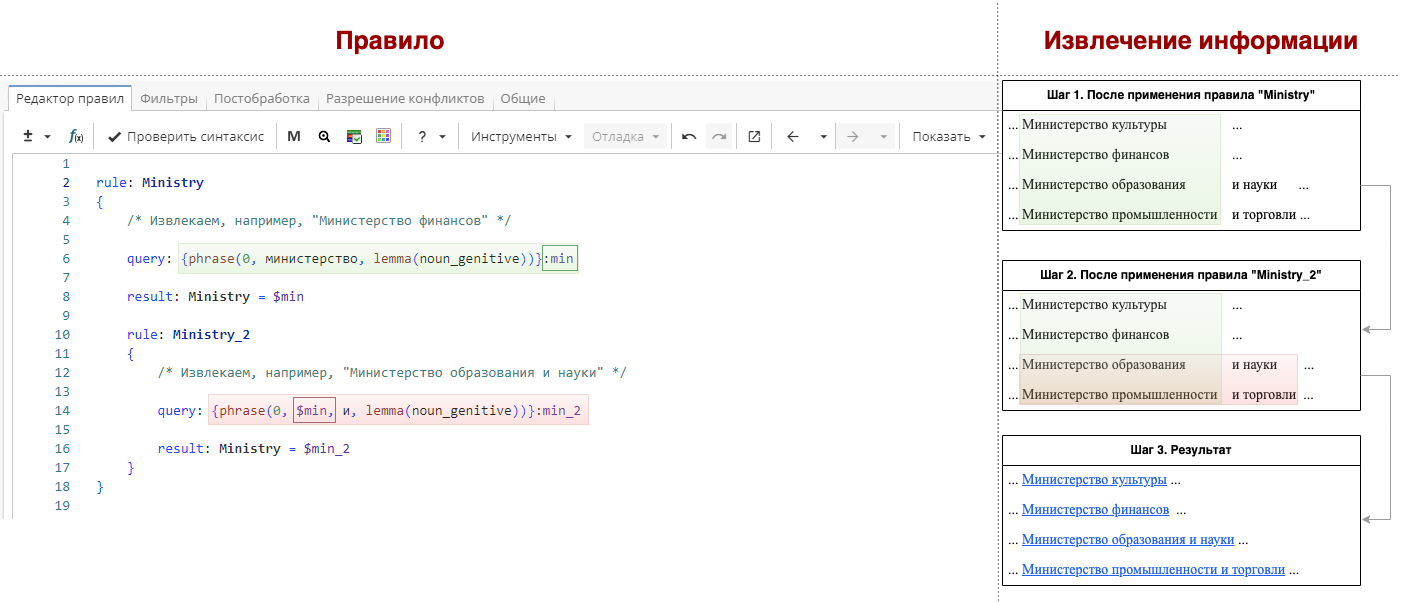Expand the back arrow history dropdown
This screenshot has height=603, width=1402.
click(823, 136)
